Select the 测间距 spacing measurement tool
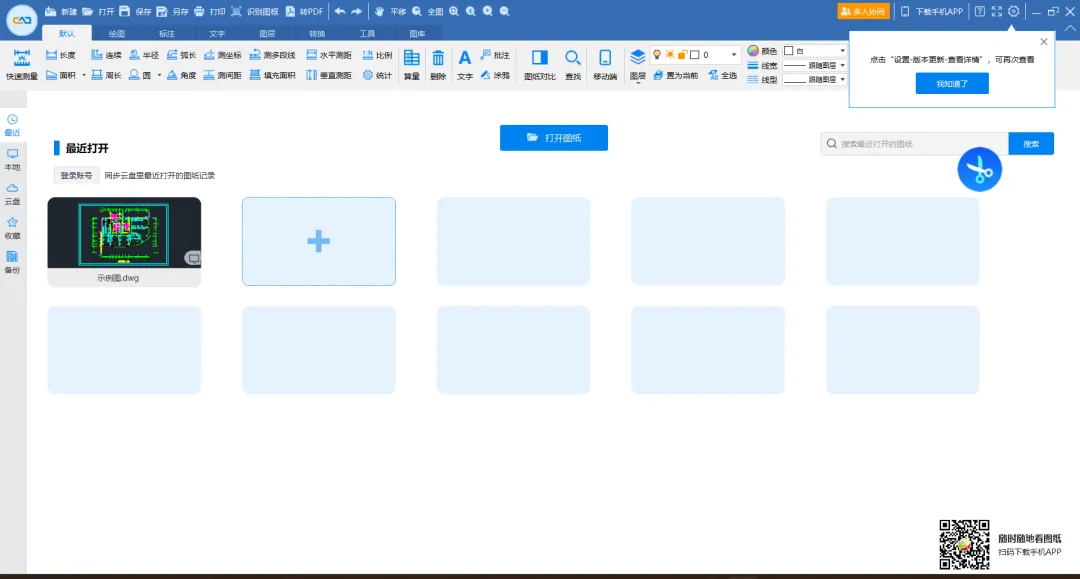Screen dimensions: 1080x579 (x=222, y=75)
